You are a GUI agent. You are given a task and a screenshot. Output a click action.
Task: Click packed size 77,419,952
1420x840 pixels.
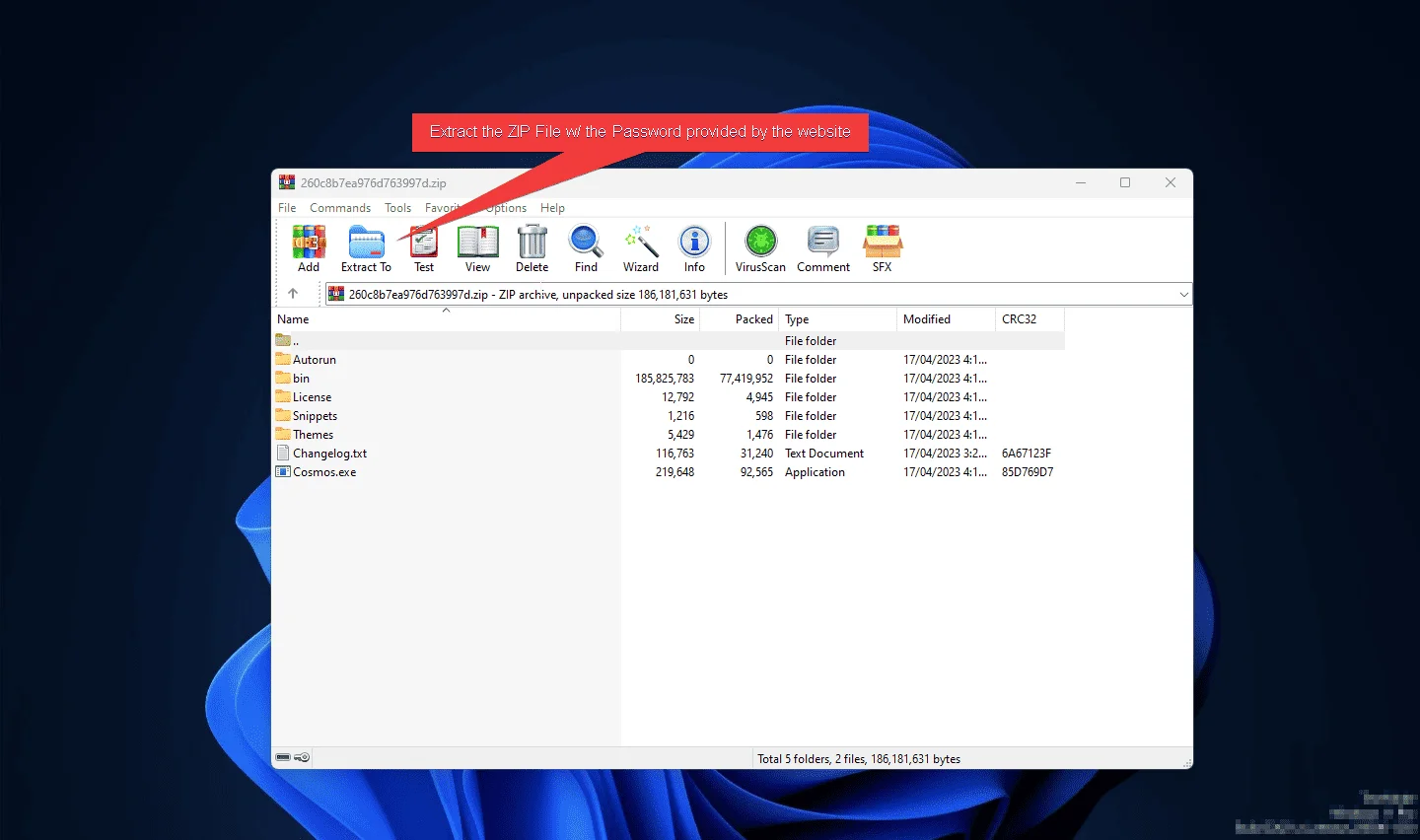coord(746,379)
